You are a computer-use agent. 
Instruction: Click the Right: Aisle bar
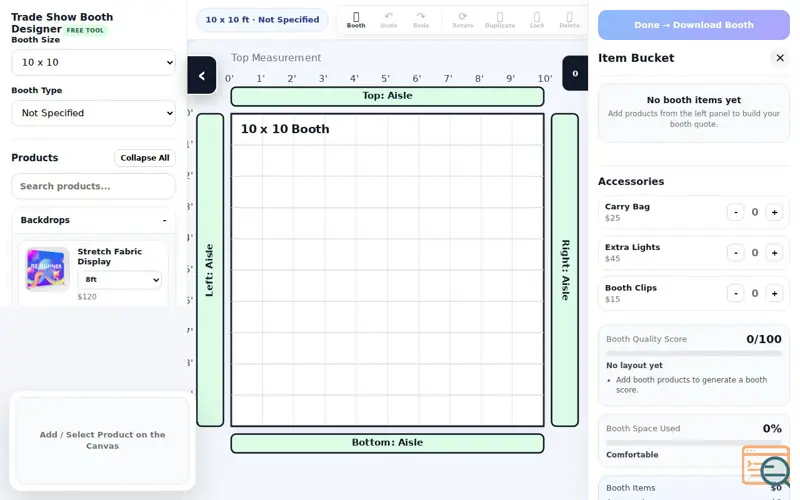[565, 270]
